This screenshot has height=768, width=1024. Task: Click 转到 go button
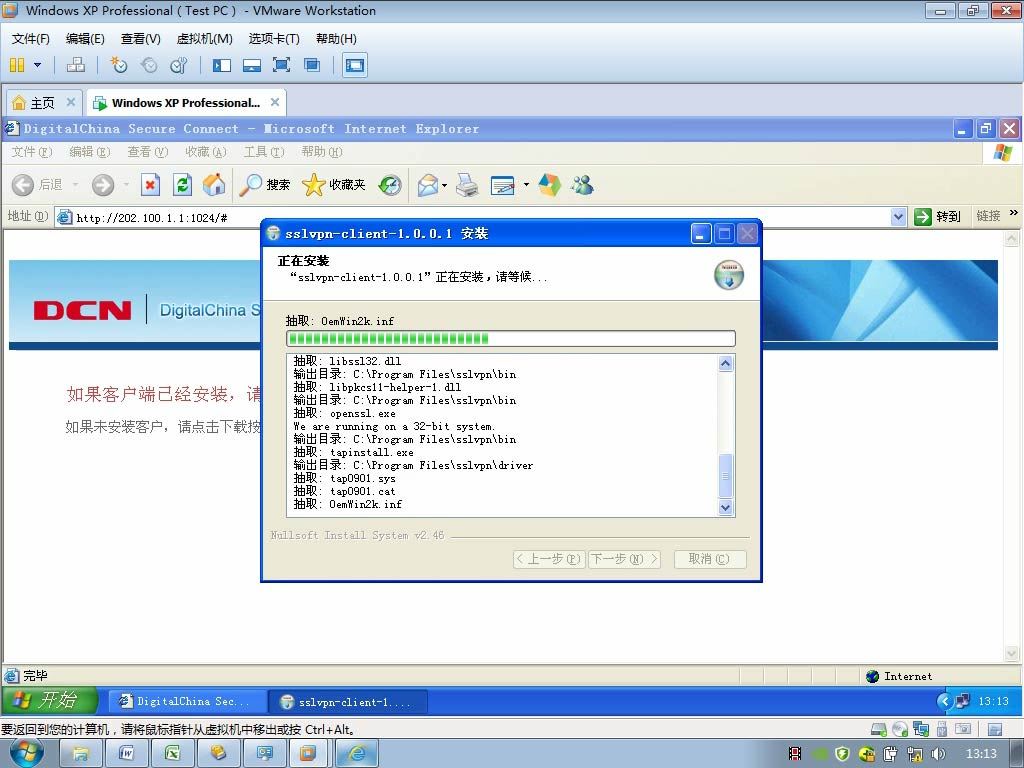(937, 217)
